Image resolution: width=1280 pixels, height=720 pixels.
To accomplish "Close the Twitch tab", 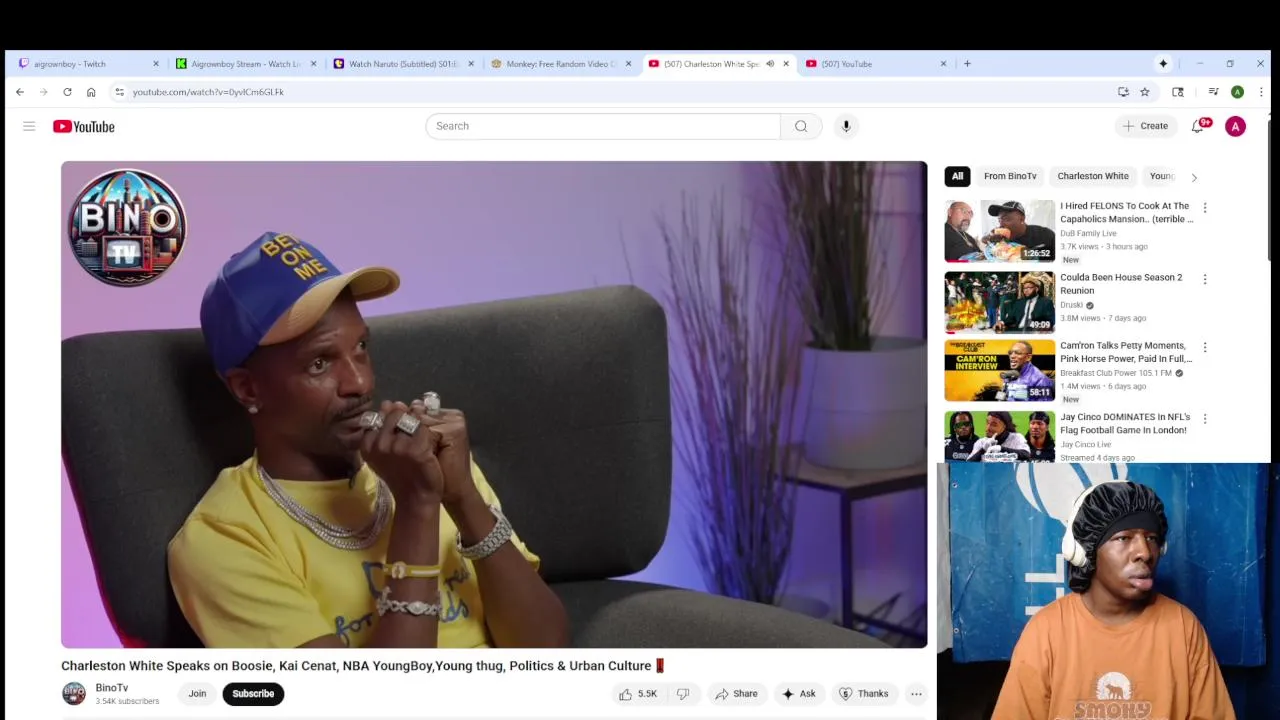I will pos(156,64).
